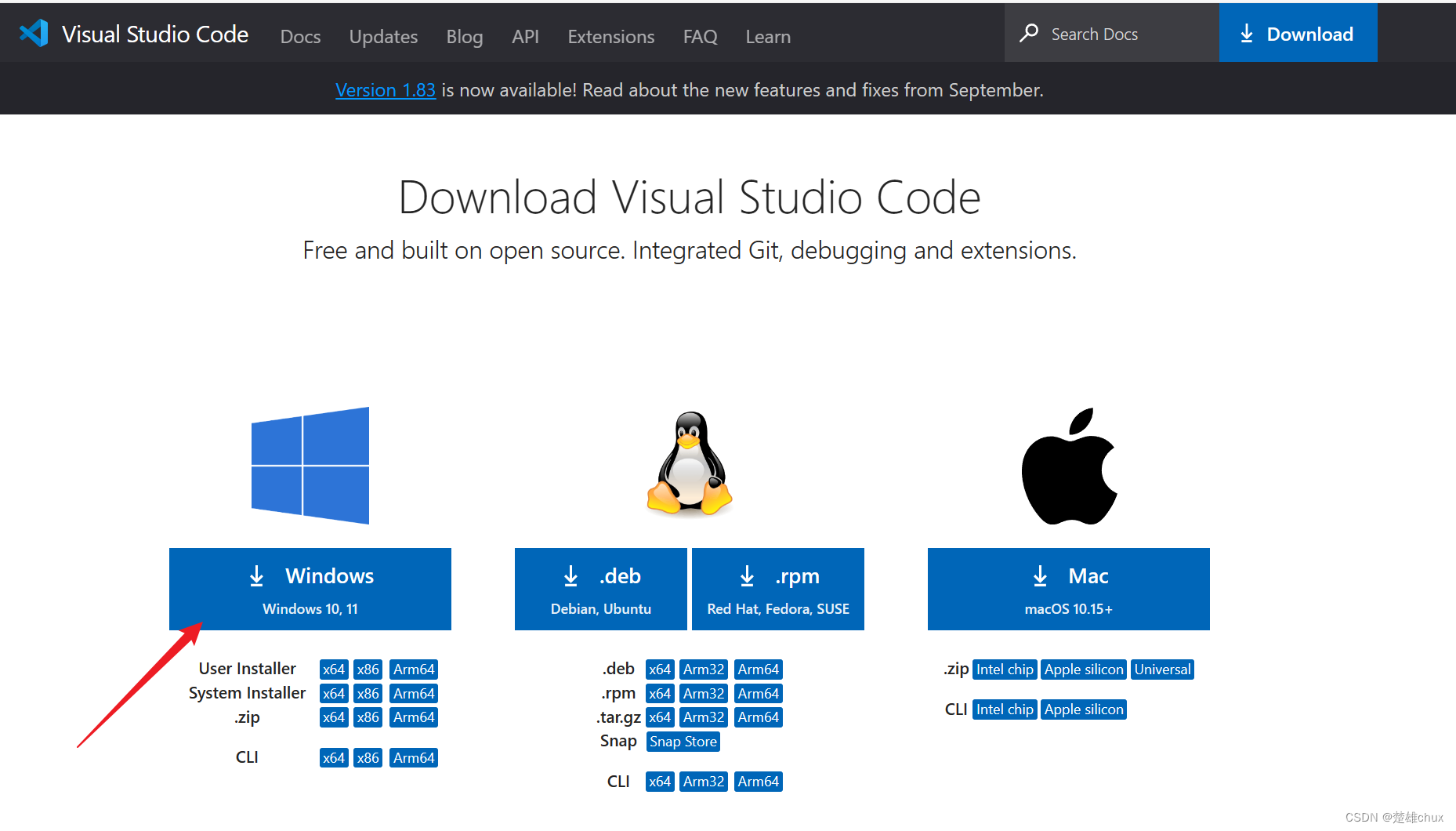Download the .rpm package for Red Hat, Fedora

tap(777, 589)
